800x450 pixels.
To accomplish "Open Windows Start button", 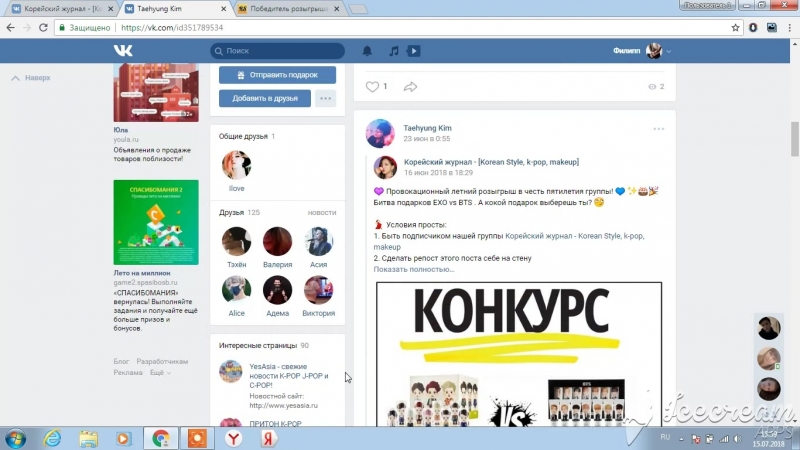I will point(15,438).
